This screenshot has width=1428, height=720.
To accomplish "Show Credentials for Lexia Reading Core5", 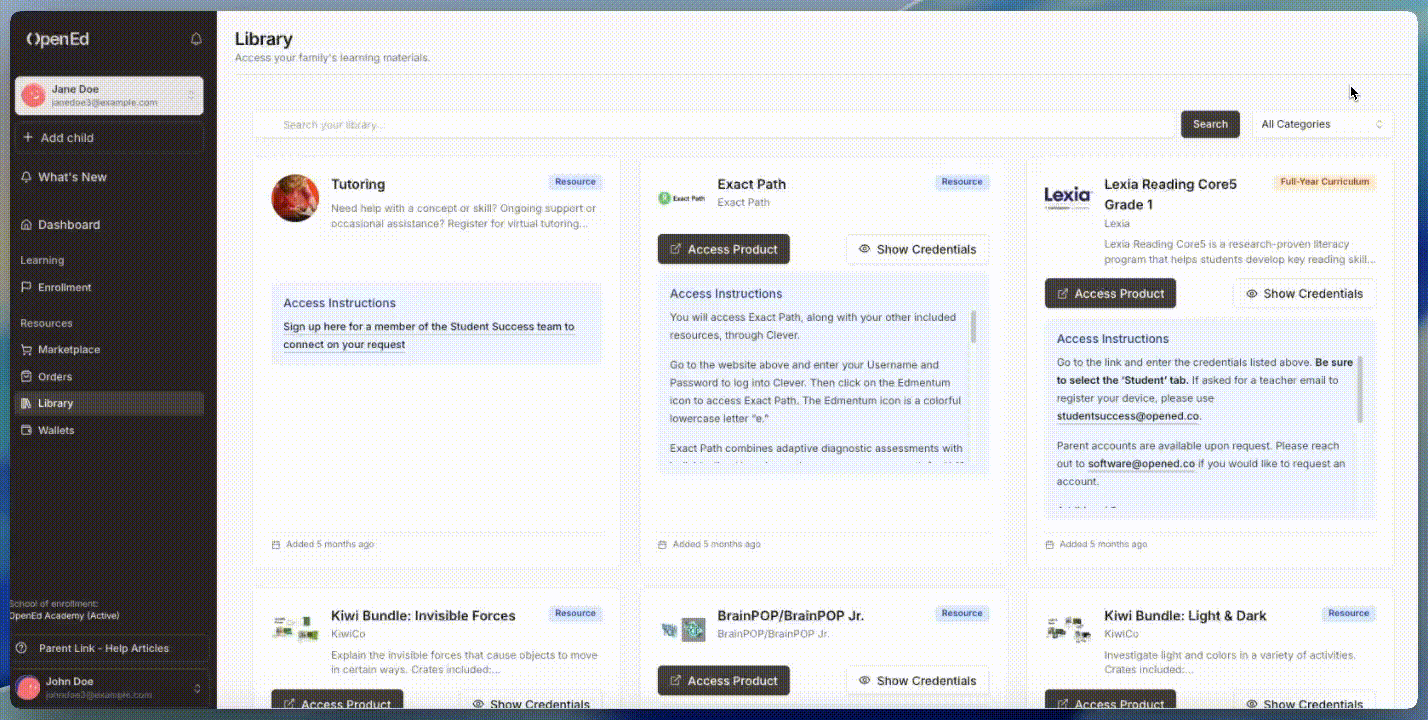I will pos(1304,293).
